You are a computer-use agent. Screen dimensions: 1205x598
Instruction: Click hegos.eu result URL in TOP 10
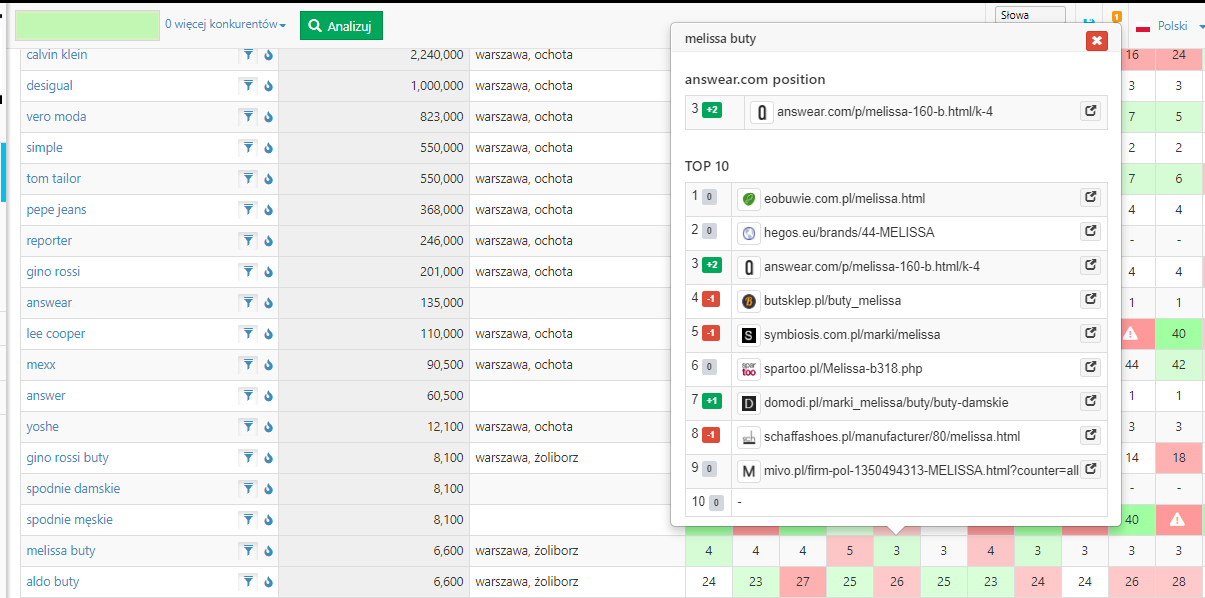tap(848, 232)
